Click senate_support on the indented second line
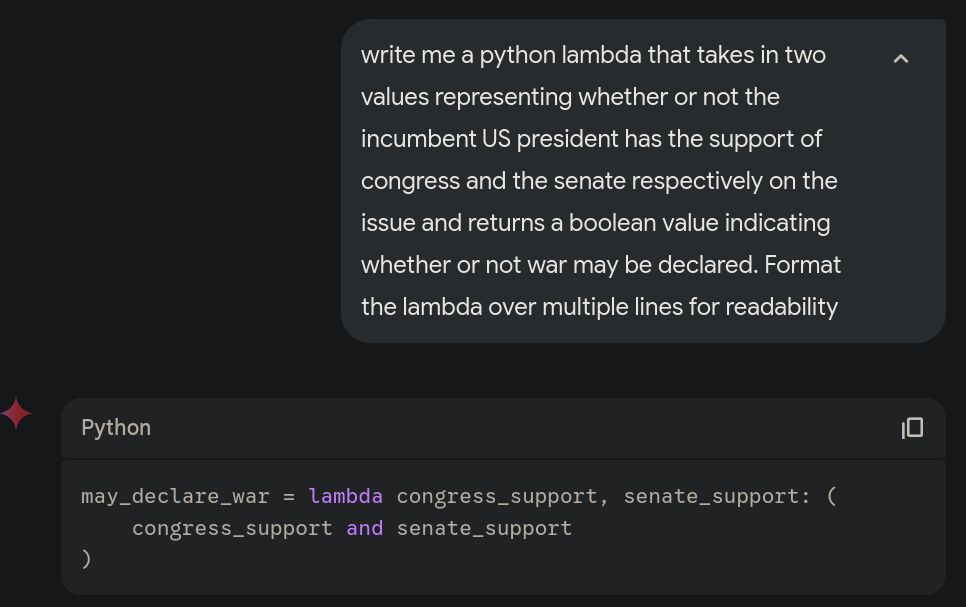The width and height of the screenshot is (966, 607). point(484,529)
